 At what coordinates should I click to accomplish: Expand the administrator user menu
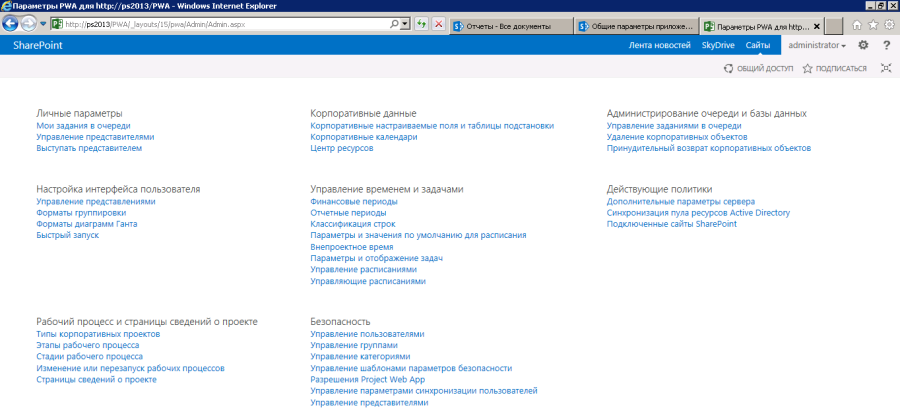pos(817,45)
